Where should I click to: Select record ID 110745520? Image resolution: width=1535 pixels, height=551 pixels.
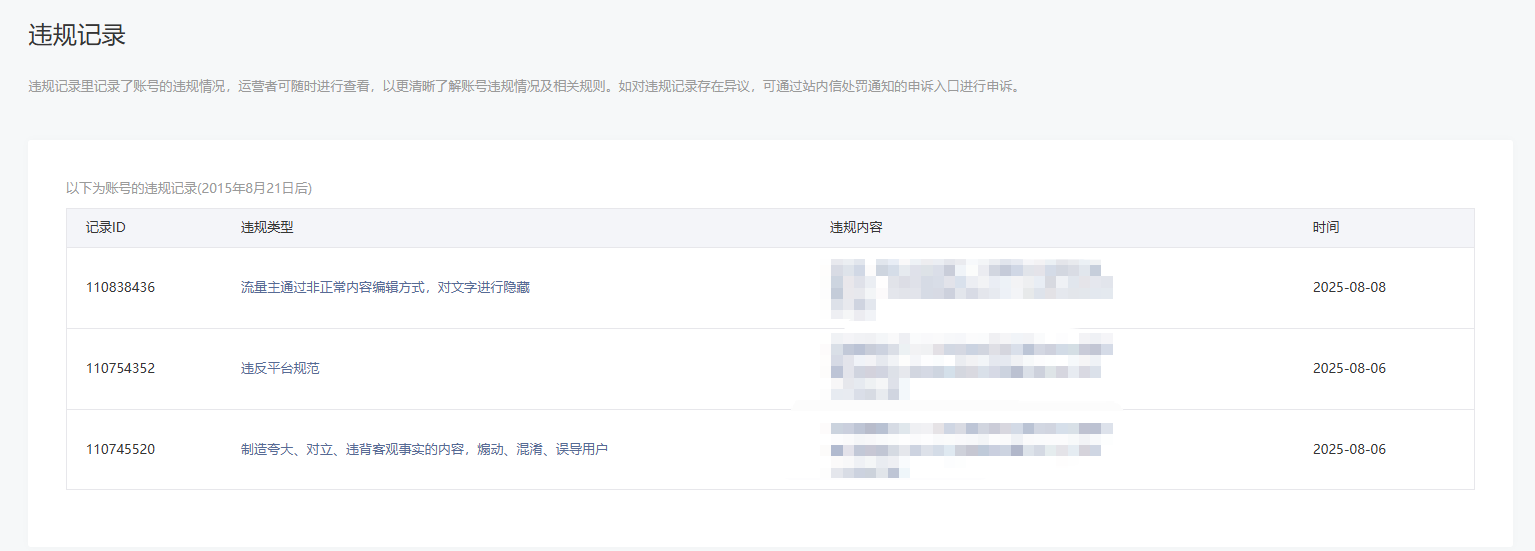(x=121, y=449)
